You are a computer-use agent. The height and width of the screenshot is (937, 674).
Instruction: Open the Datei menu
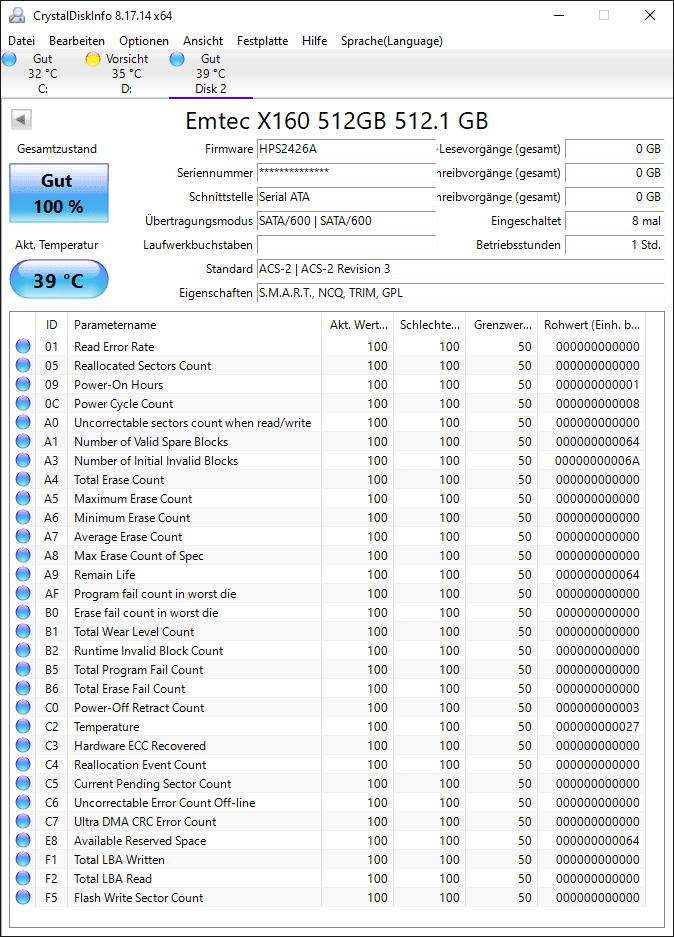tap(22, 41)
